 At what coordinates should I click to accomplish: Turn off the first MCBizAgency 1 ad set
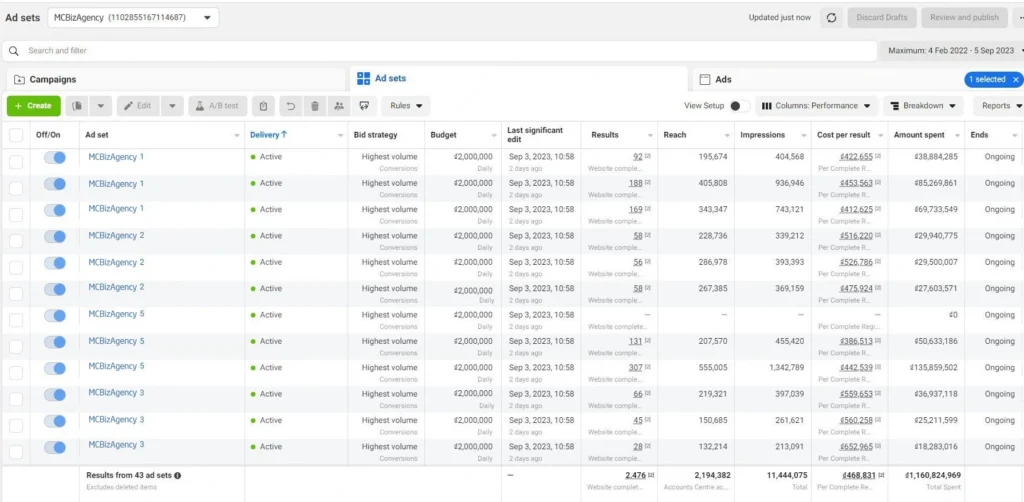[55, 158]
